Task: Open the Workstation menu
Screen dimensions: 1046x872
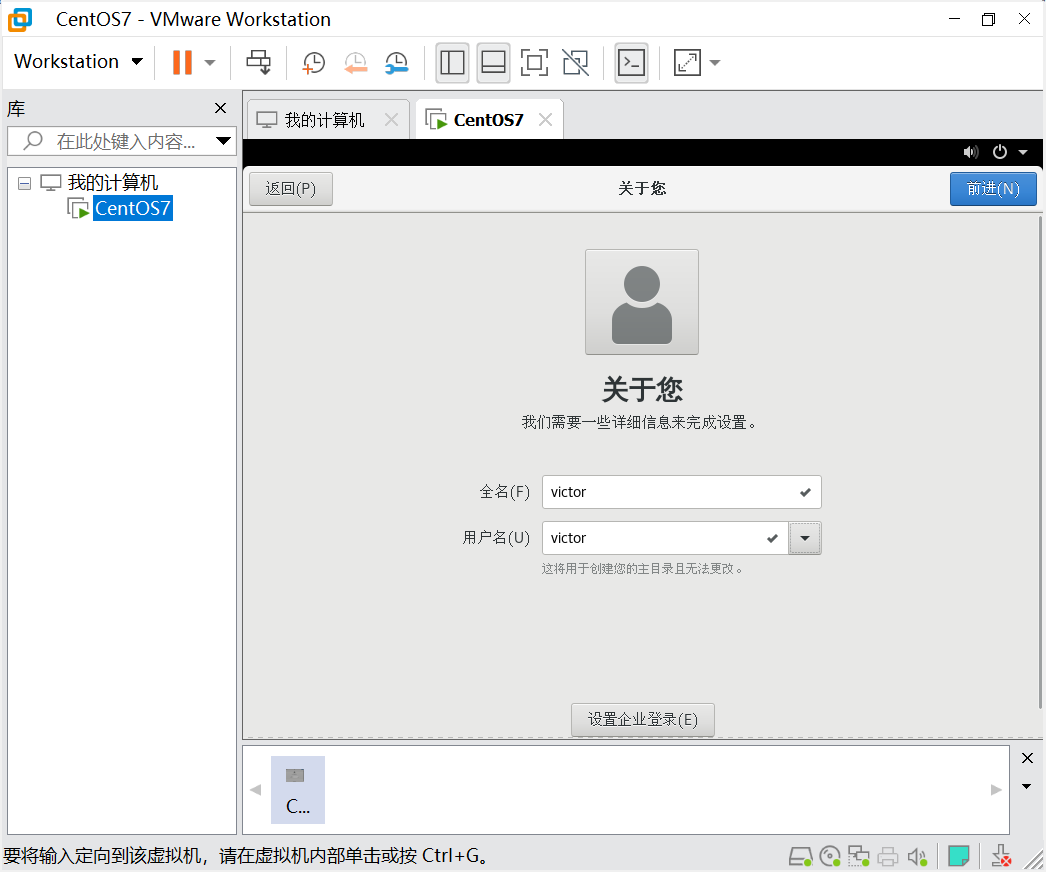Action: [x=78, y=61]
